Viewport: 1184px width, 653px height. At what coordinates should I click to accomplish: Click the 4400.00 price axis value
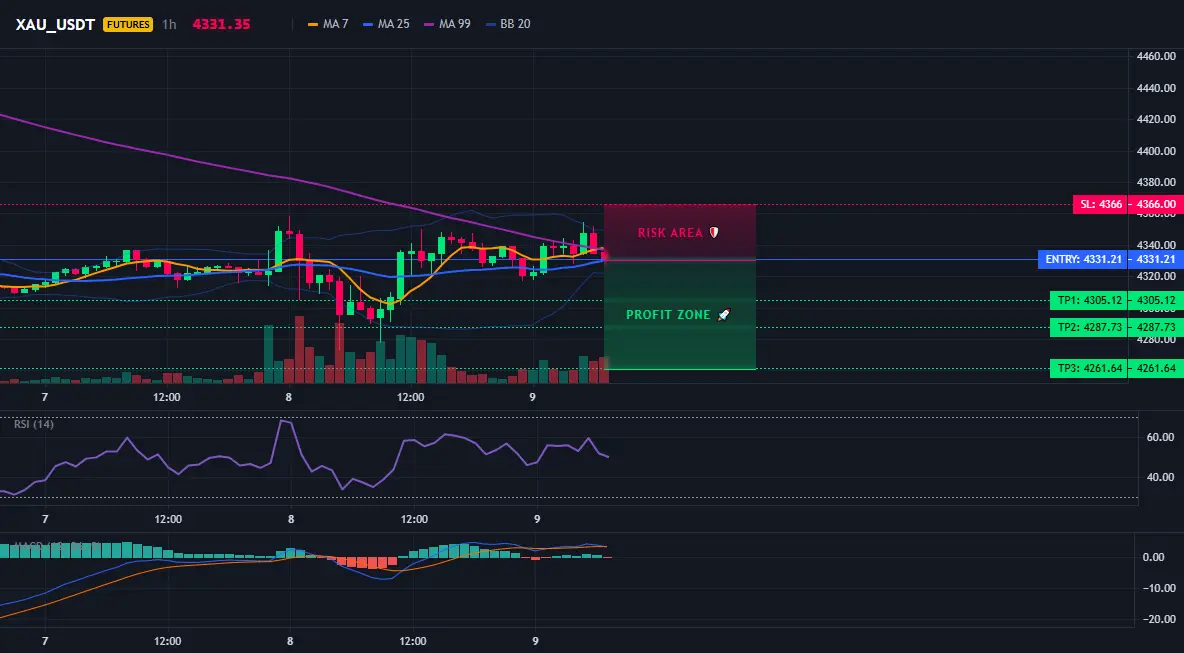coord(1156,151)
